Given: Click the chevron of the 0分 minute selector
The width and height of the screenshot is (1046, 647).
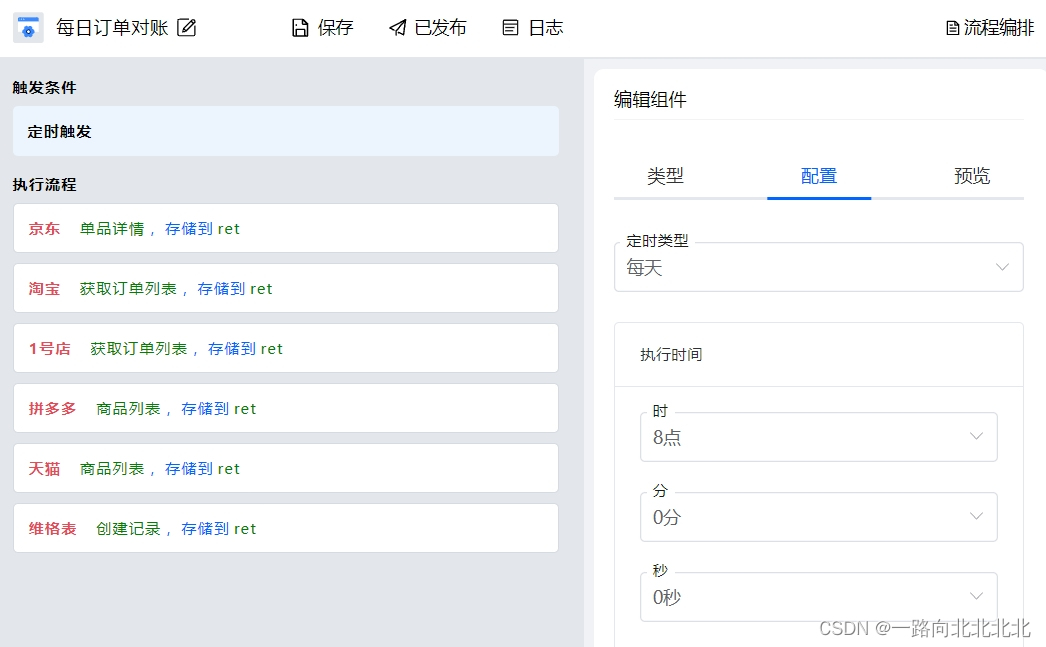Looking at the screenshot, I should pyautogui.click(x=976, y=516).
